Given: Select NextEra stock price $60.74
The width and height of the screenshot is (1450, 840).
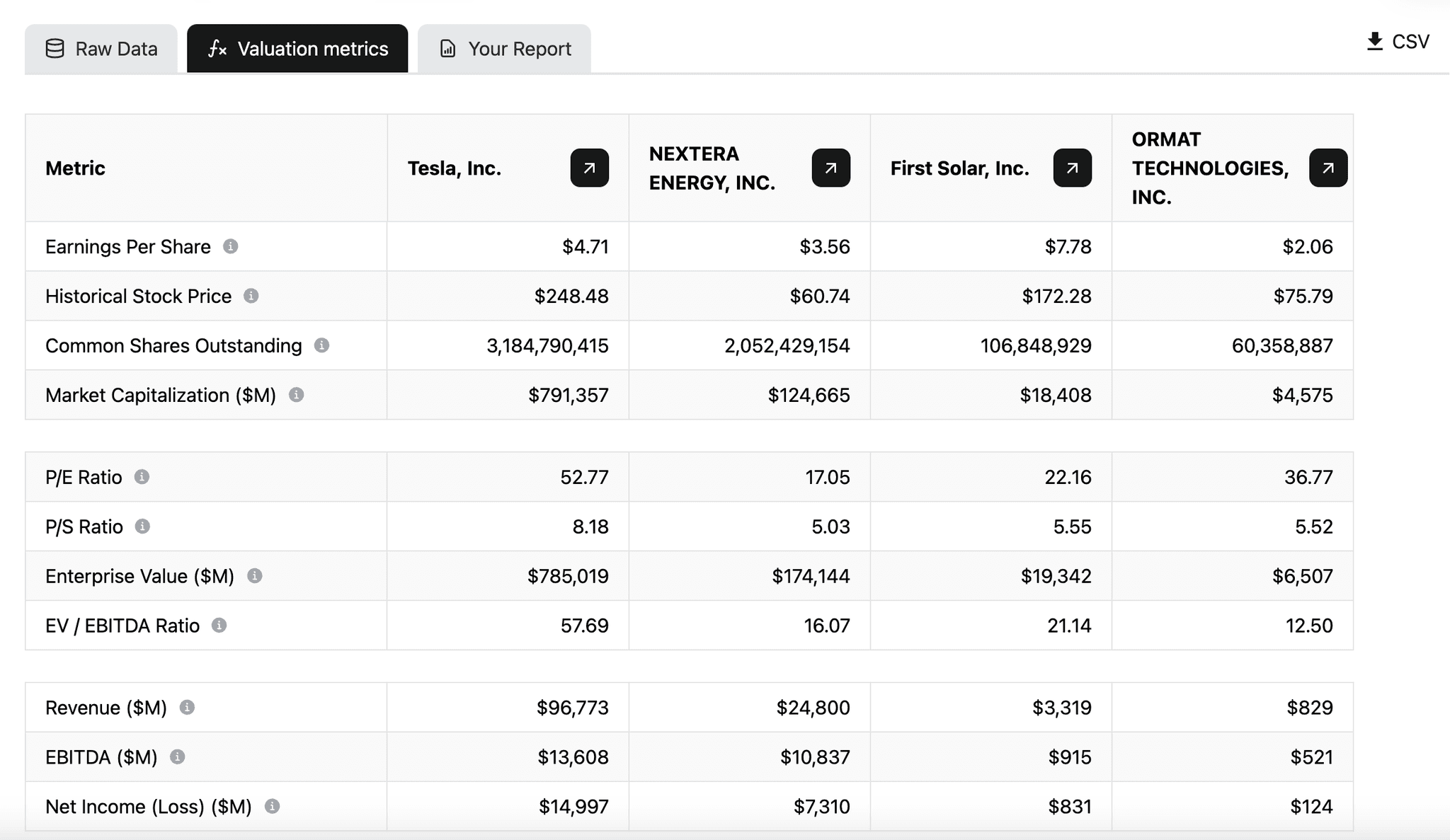Looking at the screenshot, I should (820, 297).
